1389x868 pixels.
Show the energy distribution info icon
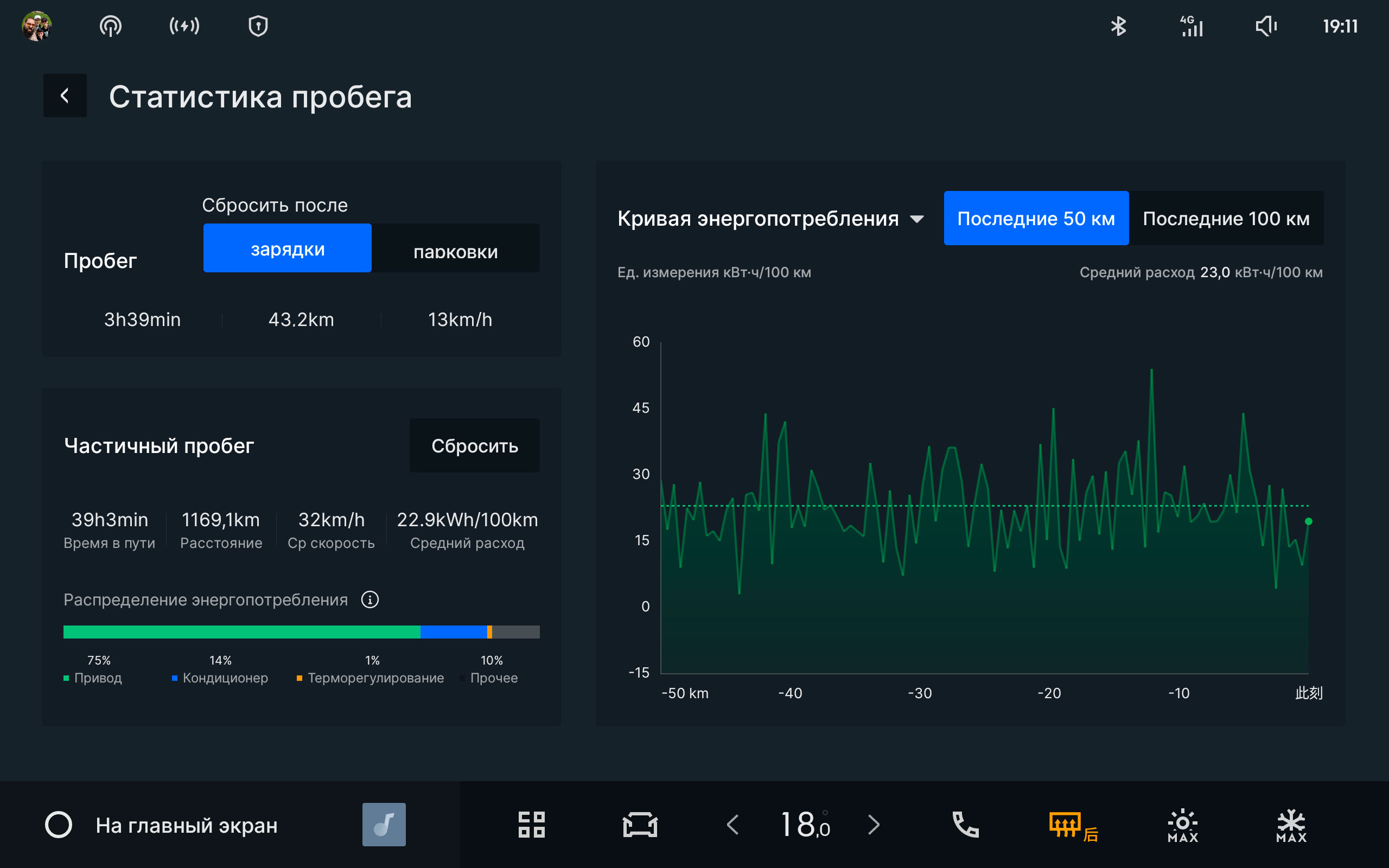click(369, 599)
